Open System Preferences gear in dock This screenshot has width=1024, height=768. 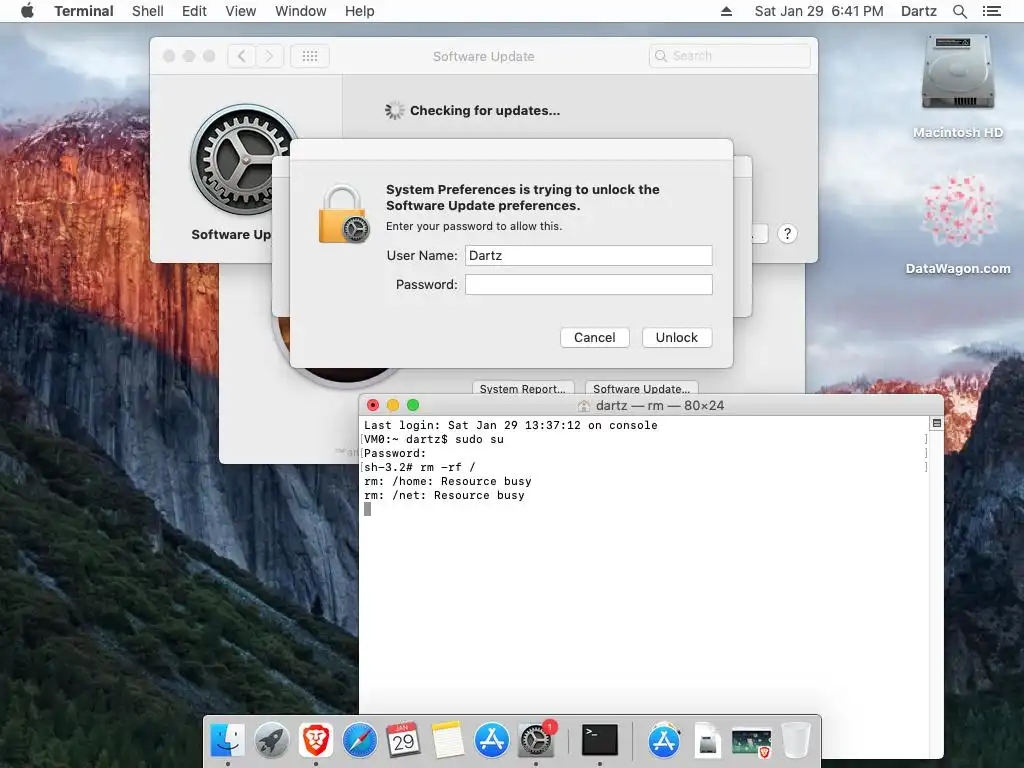tap(536, 740)
